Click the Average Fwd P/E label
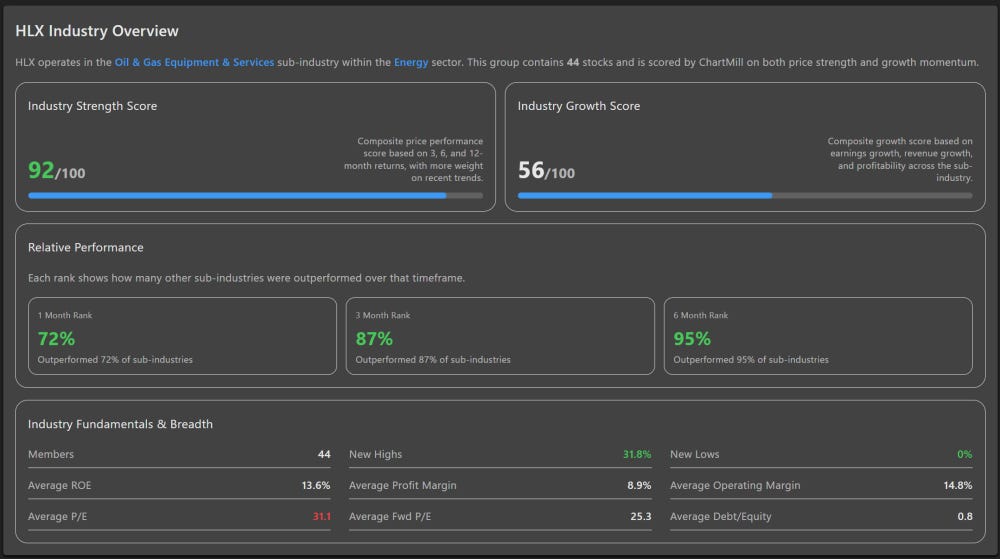The height and width of the screenshot is (559, 1000). tap(390, 516)
